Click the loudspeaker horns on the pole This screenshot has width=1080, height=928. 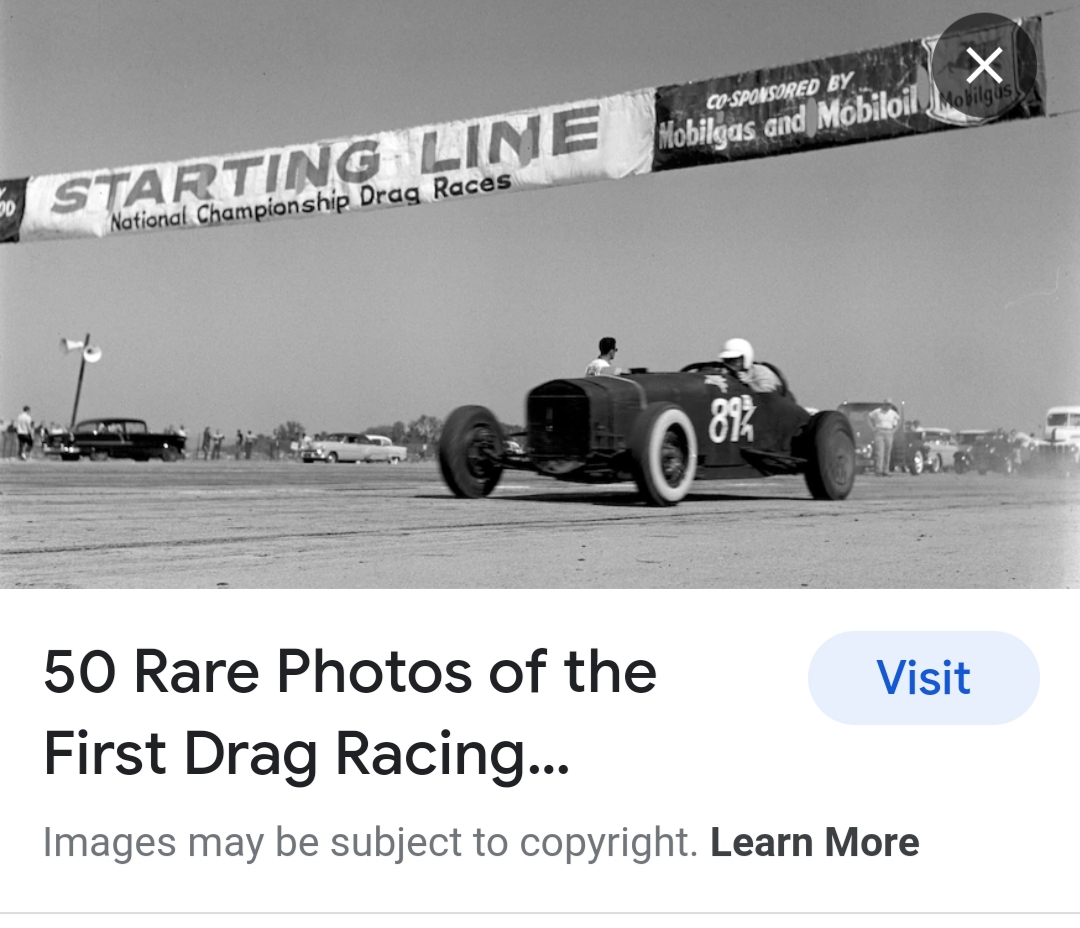click(81, 347)
